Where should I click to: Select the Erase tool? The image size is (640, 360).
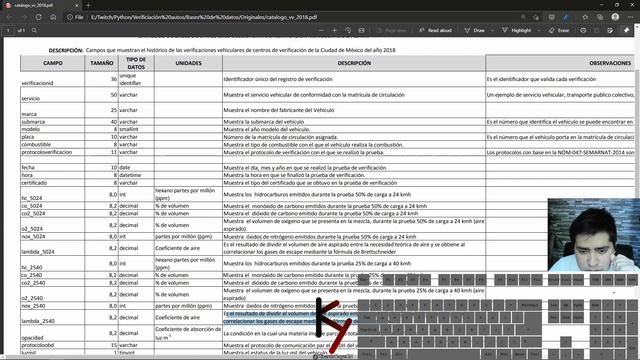(x=559, y=30)
